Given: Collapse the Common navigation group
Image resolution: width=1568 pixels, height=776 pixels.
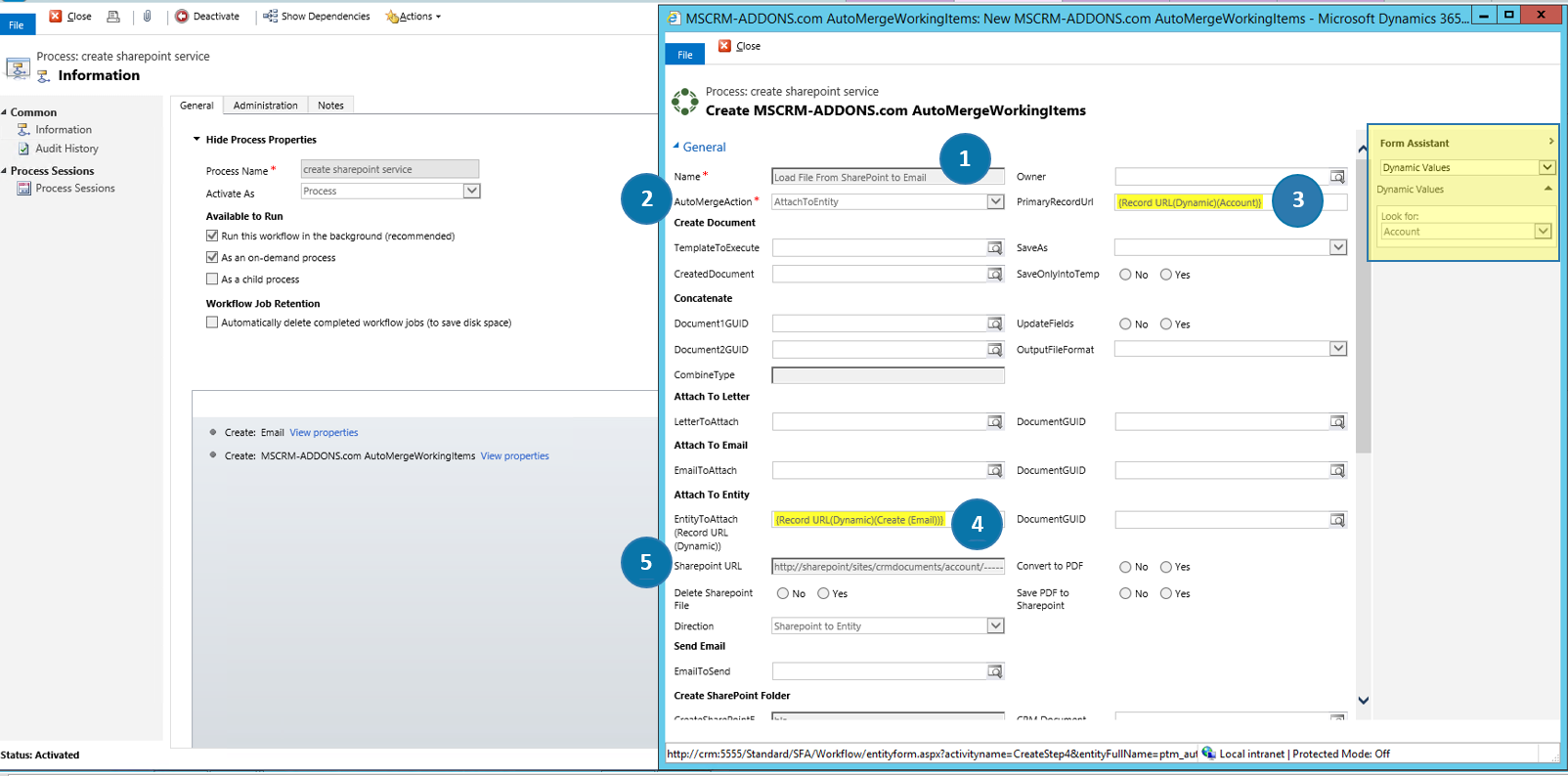Looking at the screenshot, I should [x=4, y=112].
